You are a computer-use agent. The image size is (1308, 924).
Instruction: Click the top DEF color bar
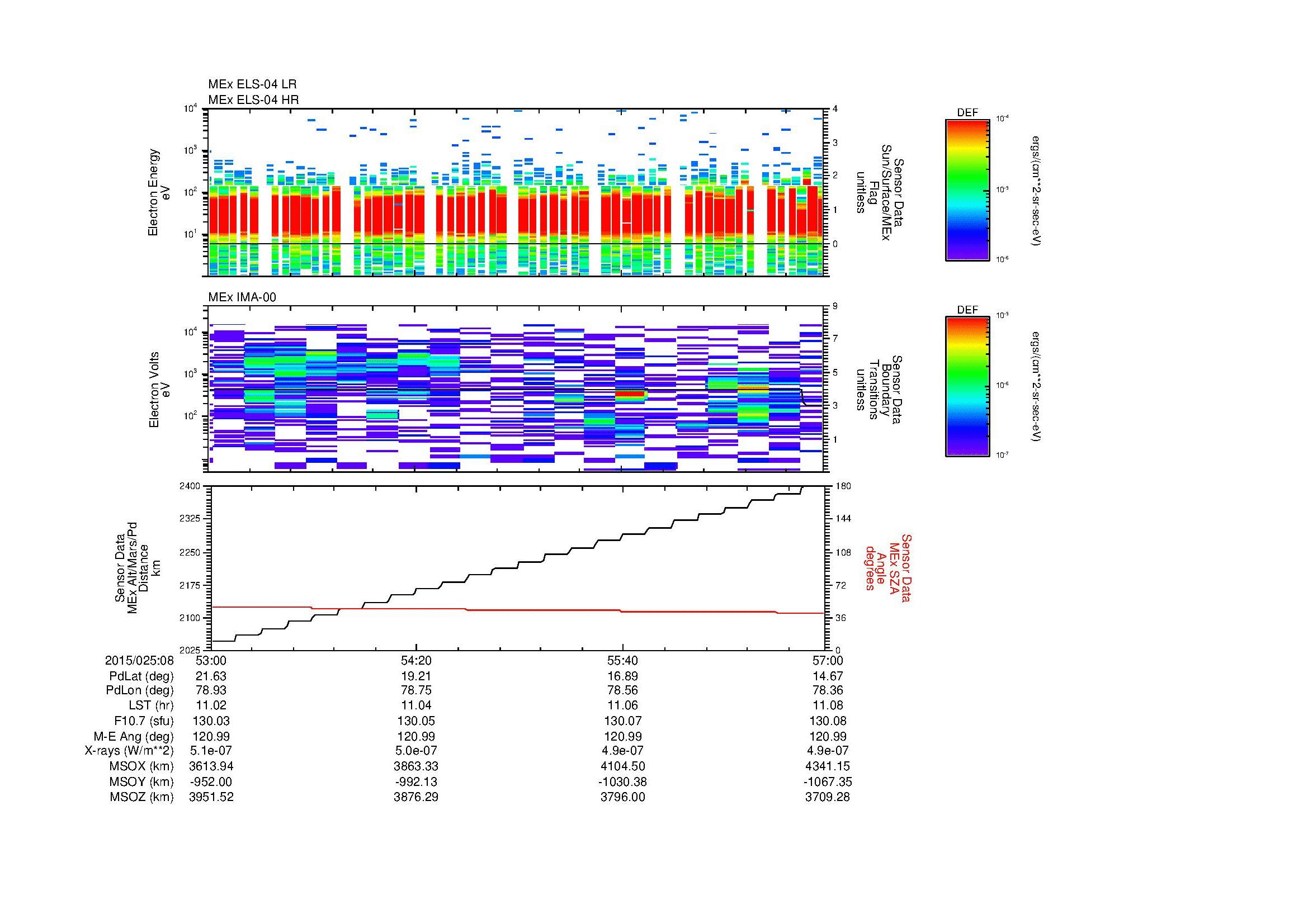point(967,189)
